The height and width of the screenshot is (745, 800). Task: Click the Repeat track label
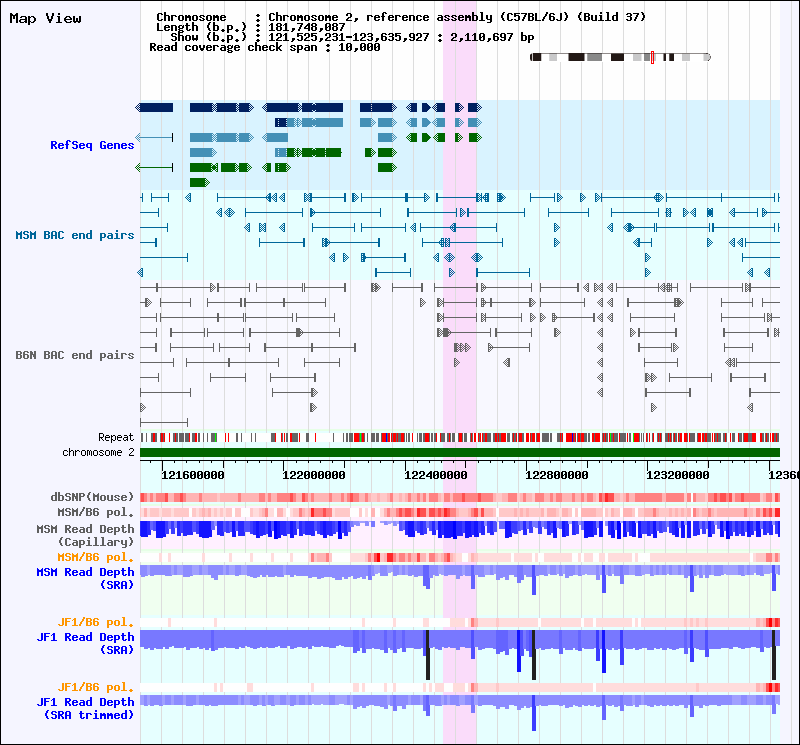pos(116,437)
